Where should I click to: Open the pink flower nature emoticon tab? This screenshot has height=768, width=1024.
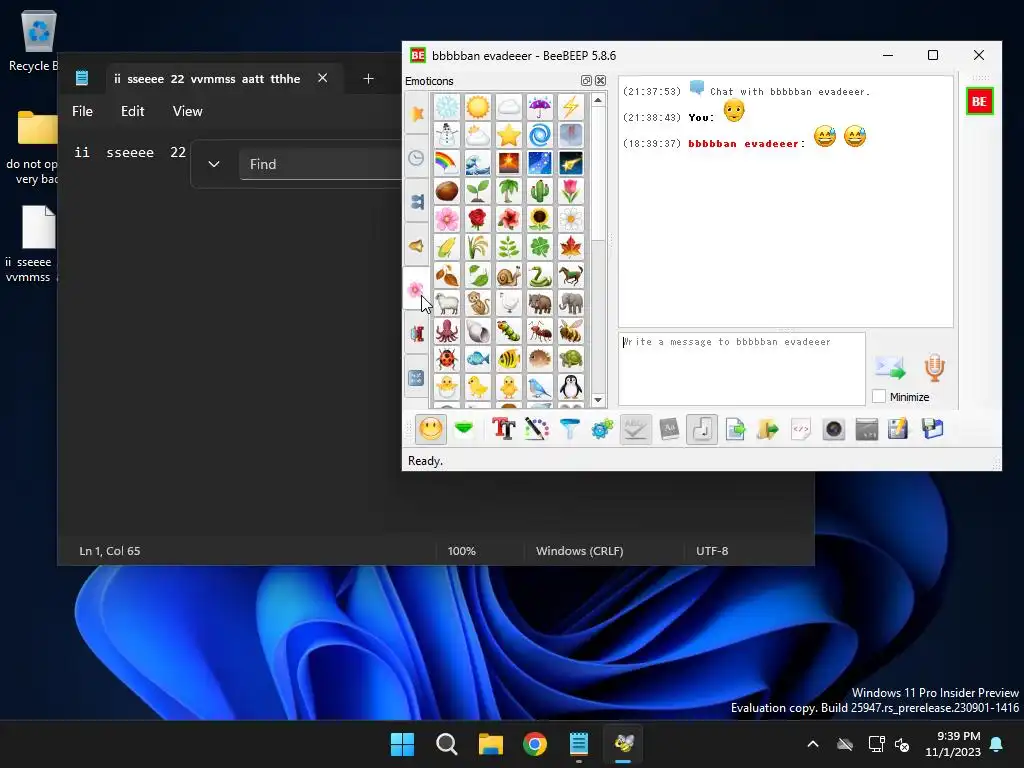416,289
